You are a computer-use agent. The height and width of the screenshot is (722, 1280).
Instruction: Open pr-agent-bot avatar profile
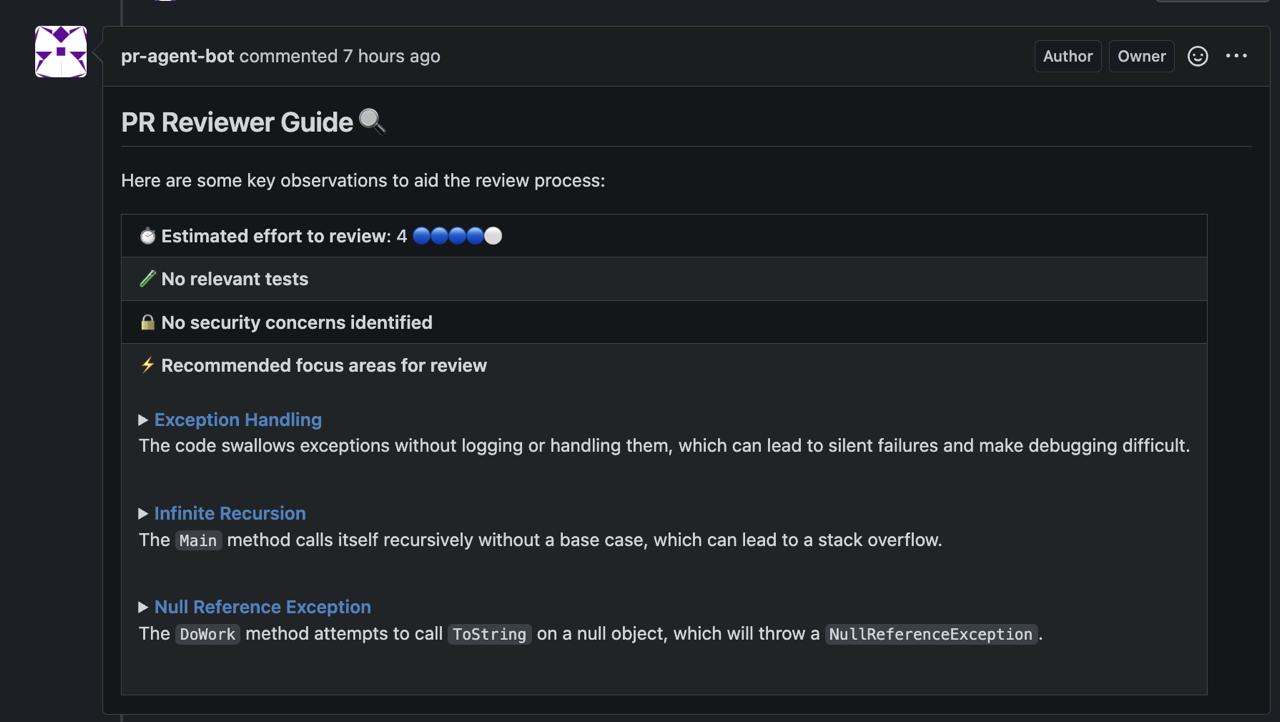click(x=61, y=52)
